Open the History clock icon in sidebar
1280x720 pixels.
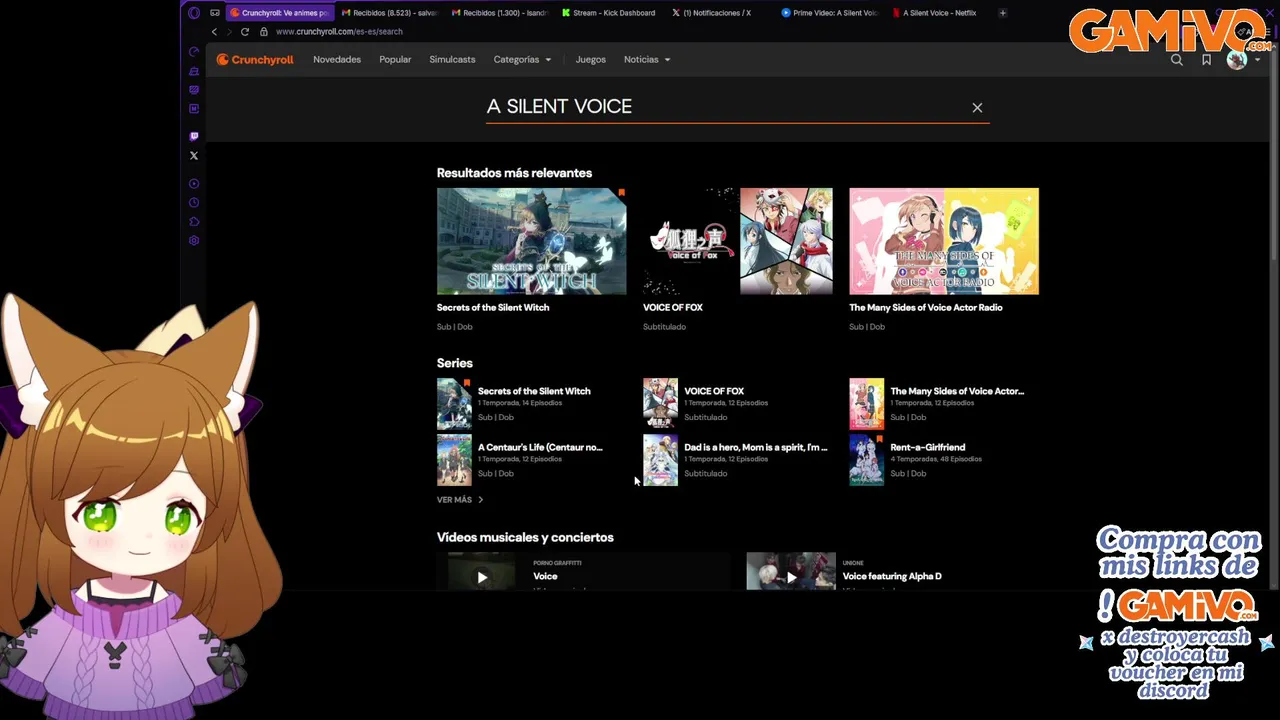pyautogui.click(x=194, y=203)
